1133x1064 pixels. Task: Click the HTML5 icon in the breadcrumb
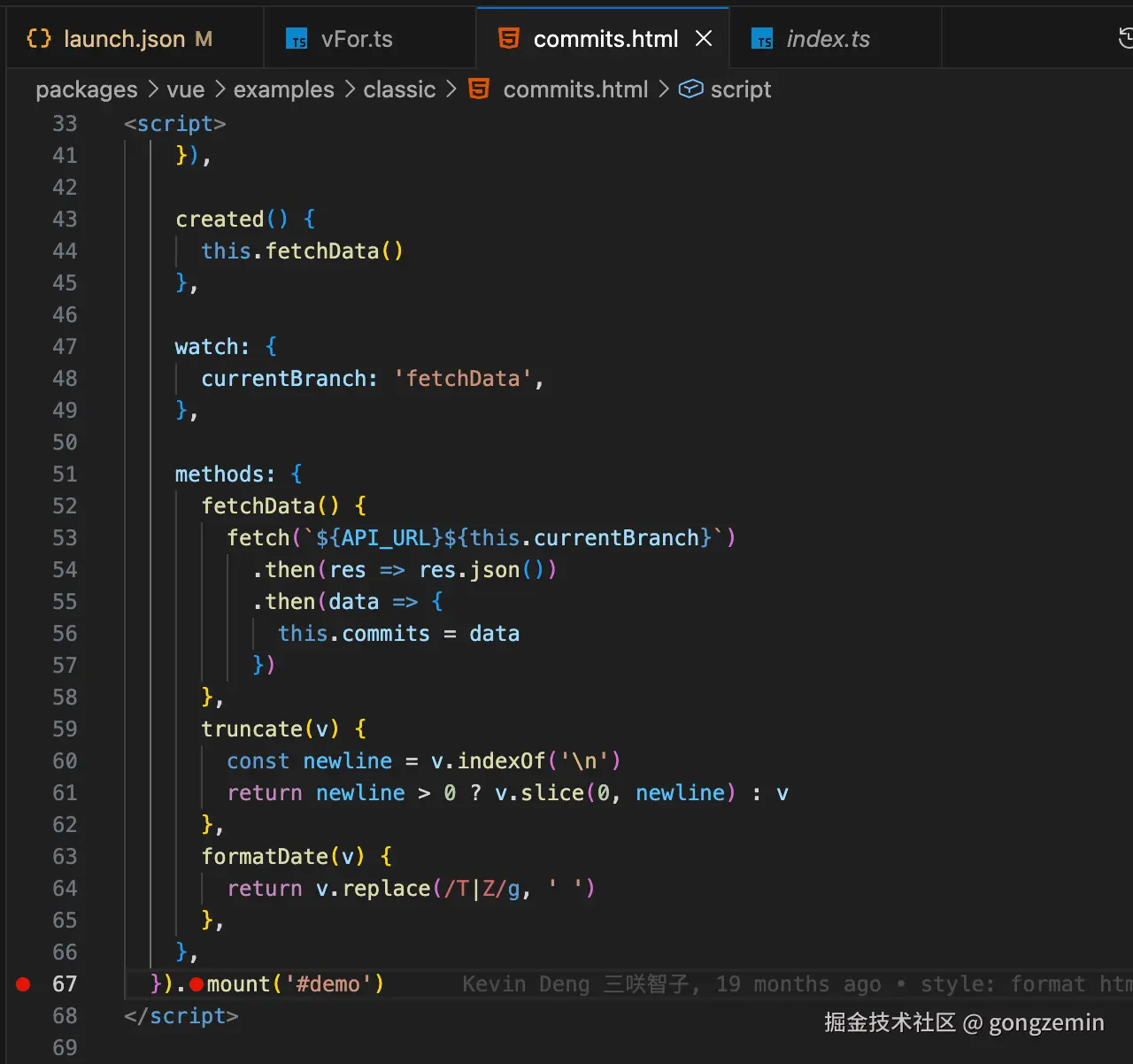point(479,89)
